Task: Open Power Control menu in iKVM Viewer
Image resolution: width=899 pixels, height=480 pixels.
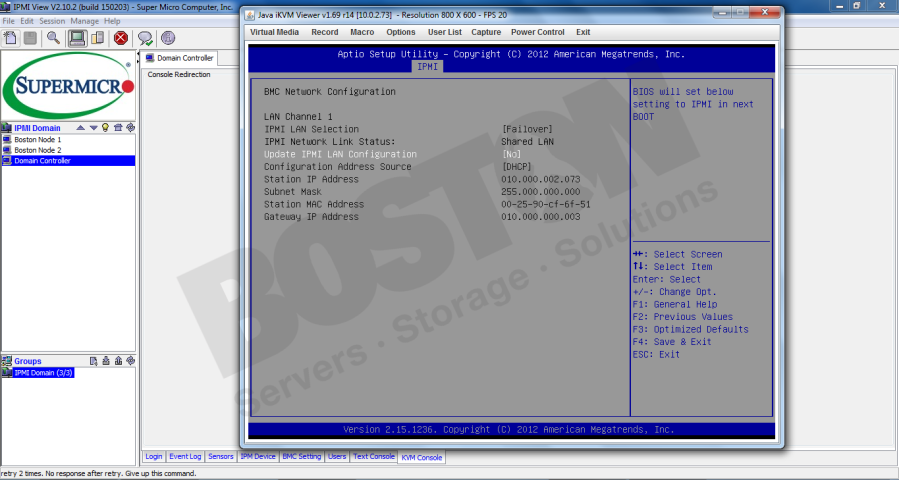Action: tap(538, 32)
